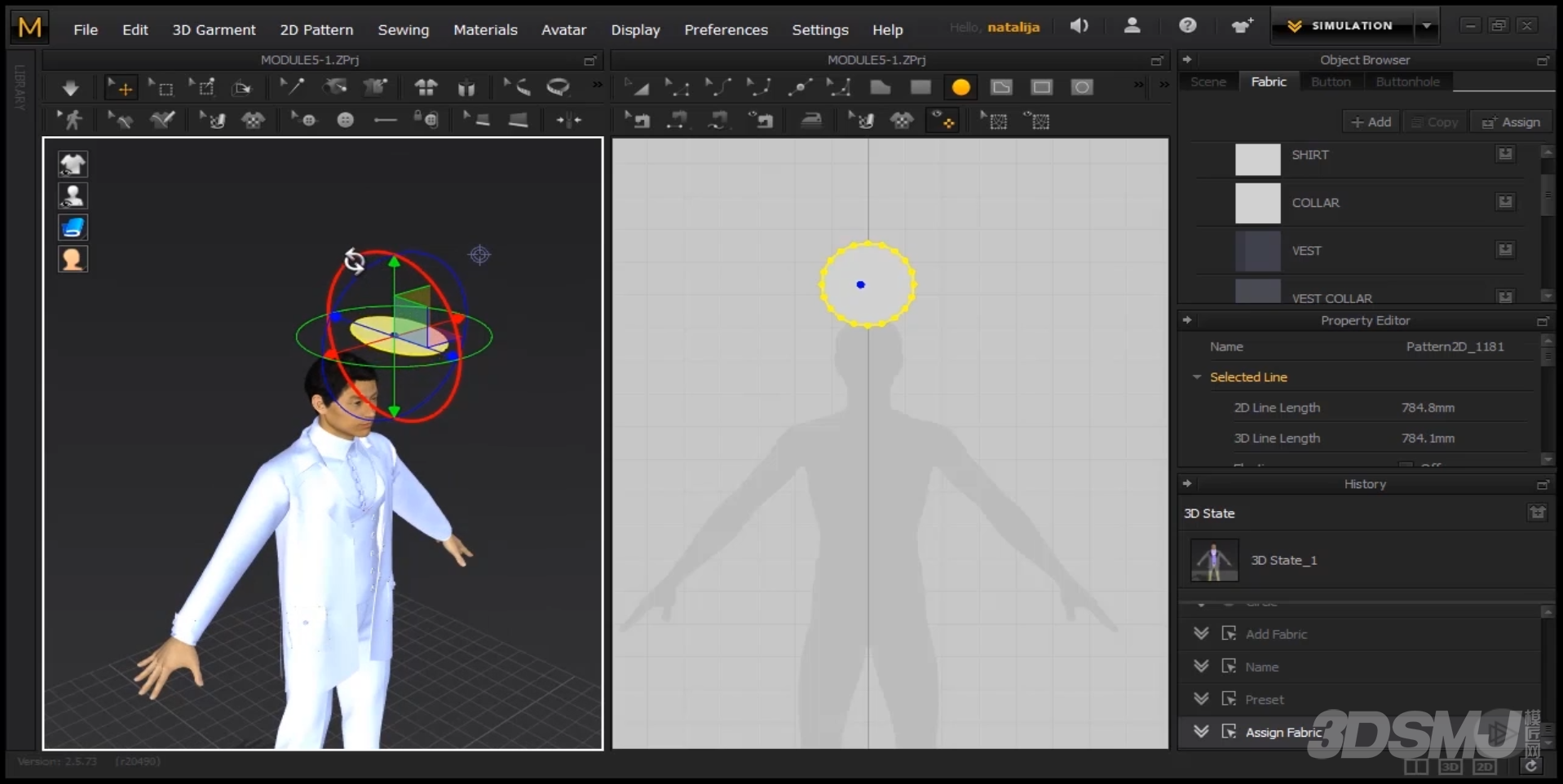Click the Assign fabric button
The image size is (1563, 784).
(x=1511, y=121)
